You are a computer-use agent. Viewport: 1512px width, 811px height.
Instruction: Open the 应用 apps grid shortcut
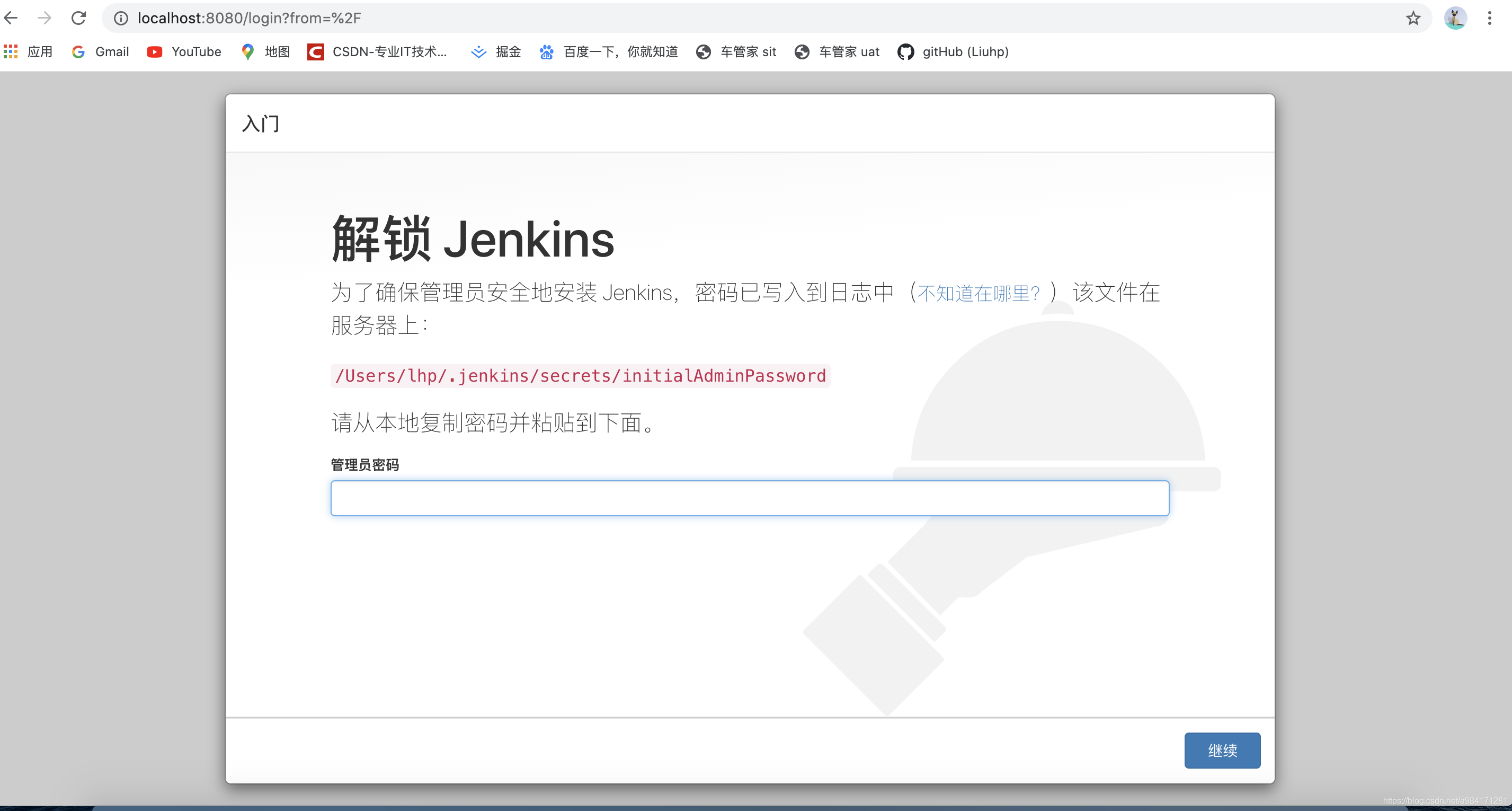tap(28, 51)
